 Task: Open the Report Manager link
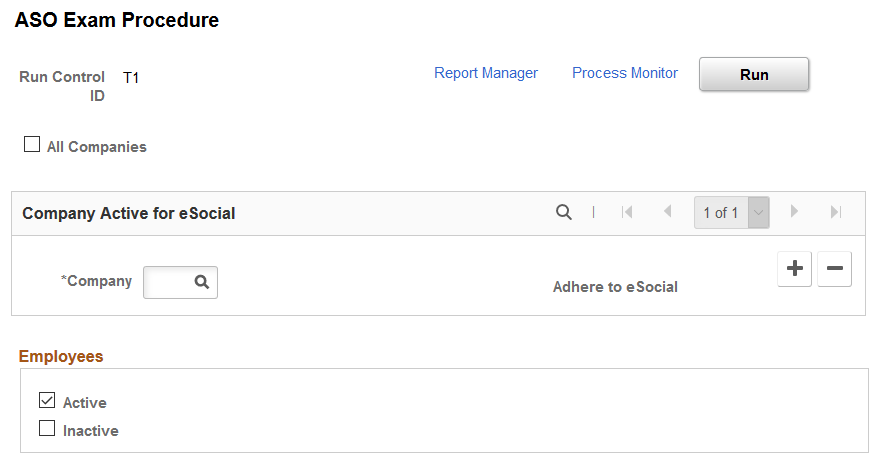(486, 73)
